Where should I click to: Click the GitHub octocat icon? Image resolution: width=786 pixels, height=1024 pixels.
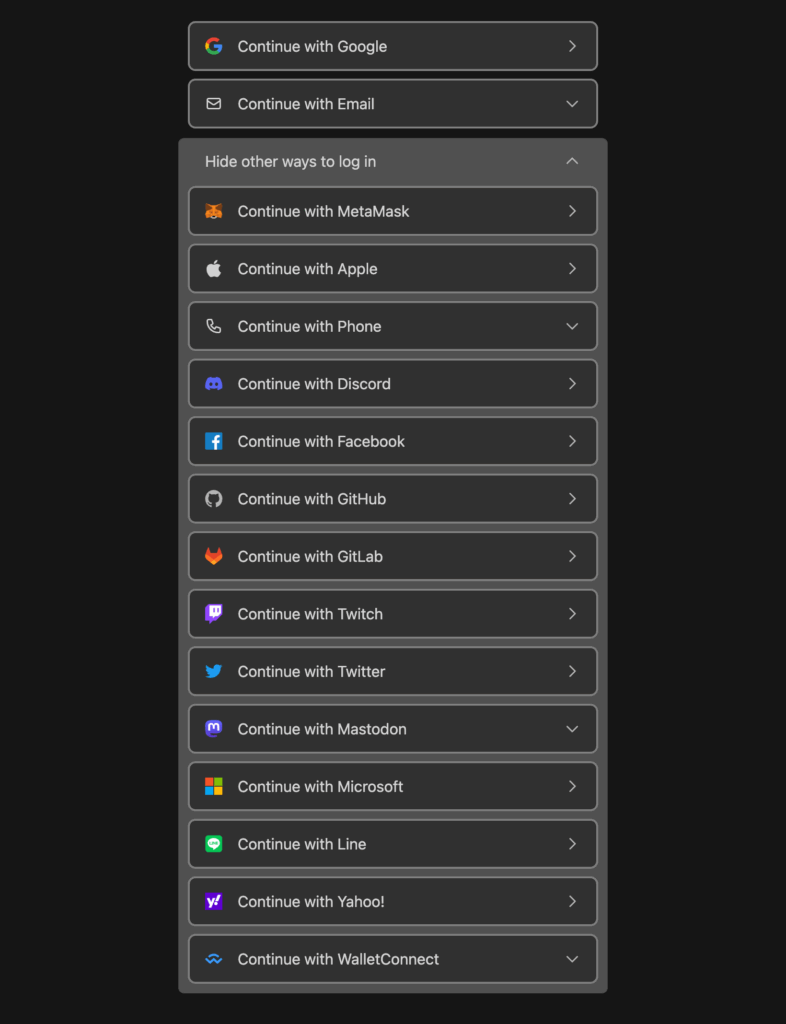pyautogui.click(x=213, y=499)
